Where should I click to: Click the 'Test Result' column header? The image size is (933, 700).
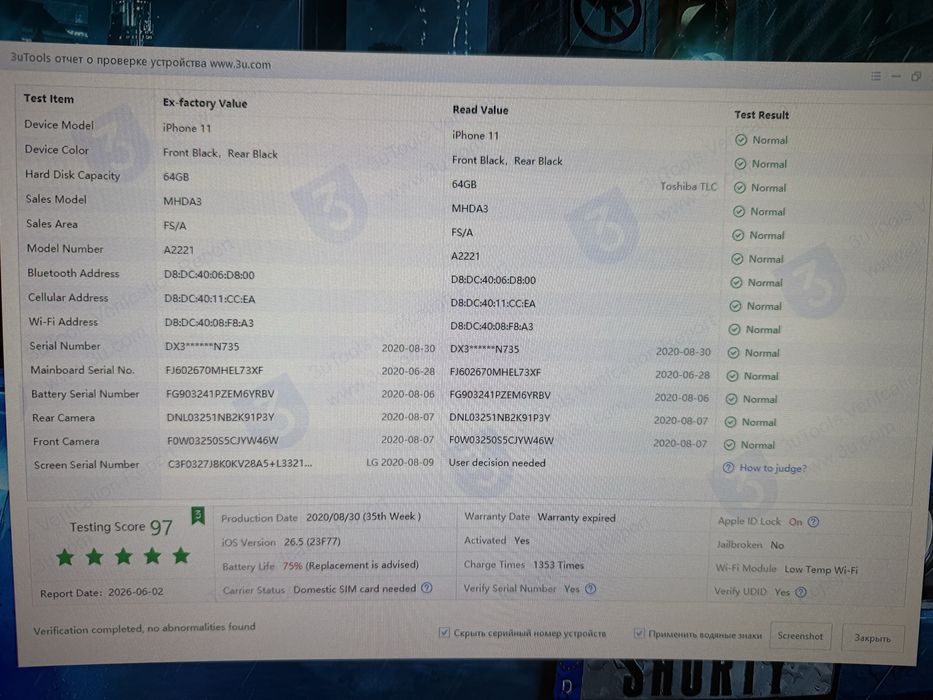762,115
